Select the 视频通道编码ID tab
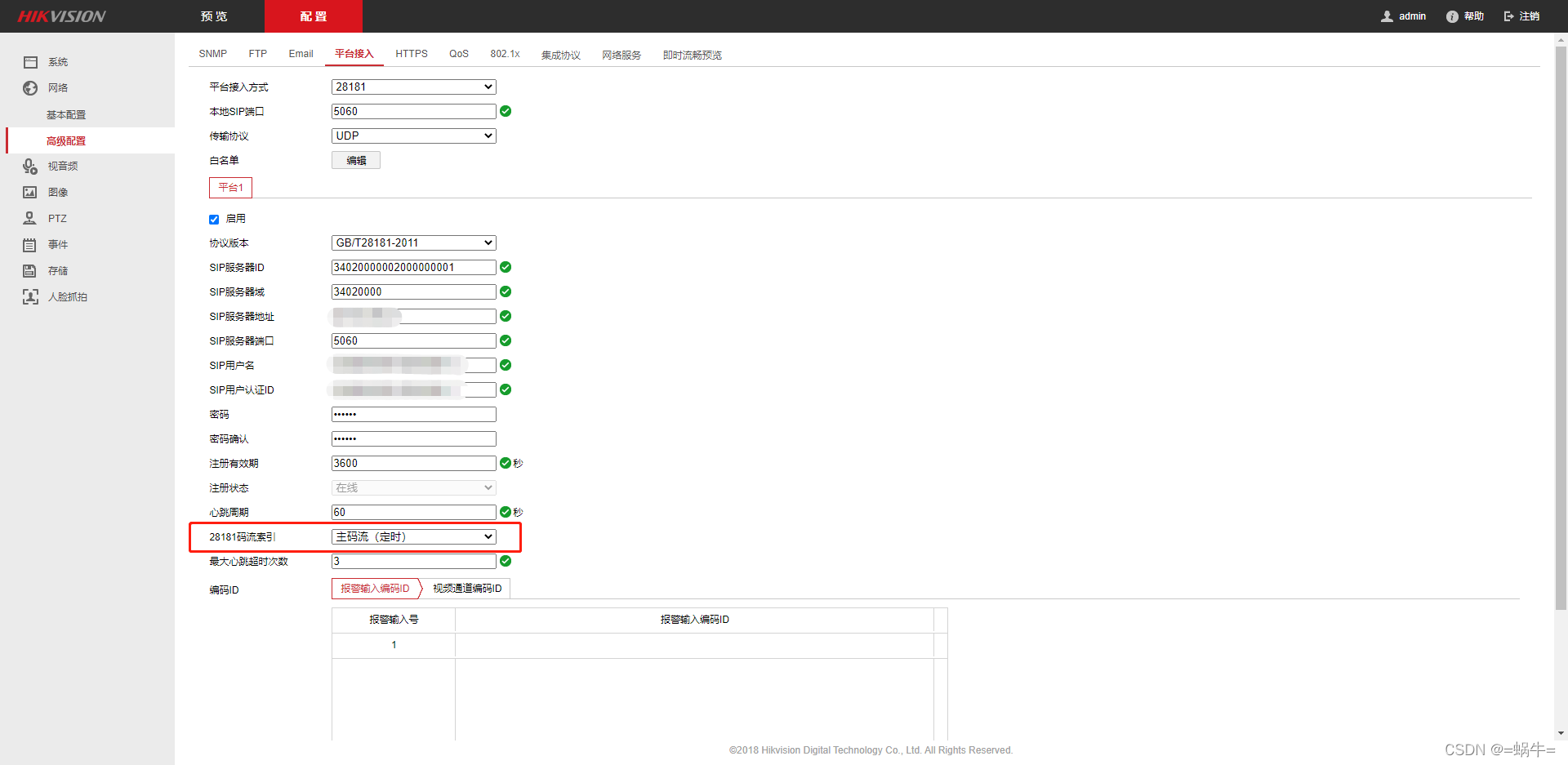The image size is (1568, 765). click(x=467, y=589)
